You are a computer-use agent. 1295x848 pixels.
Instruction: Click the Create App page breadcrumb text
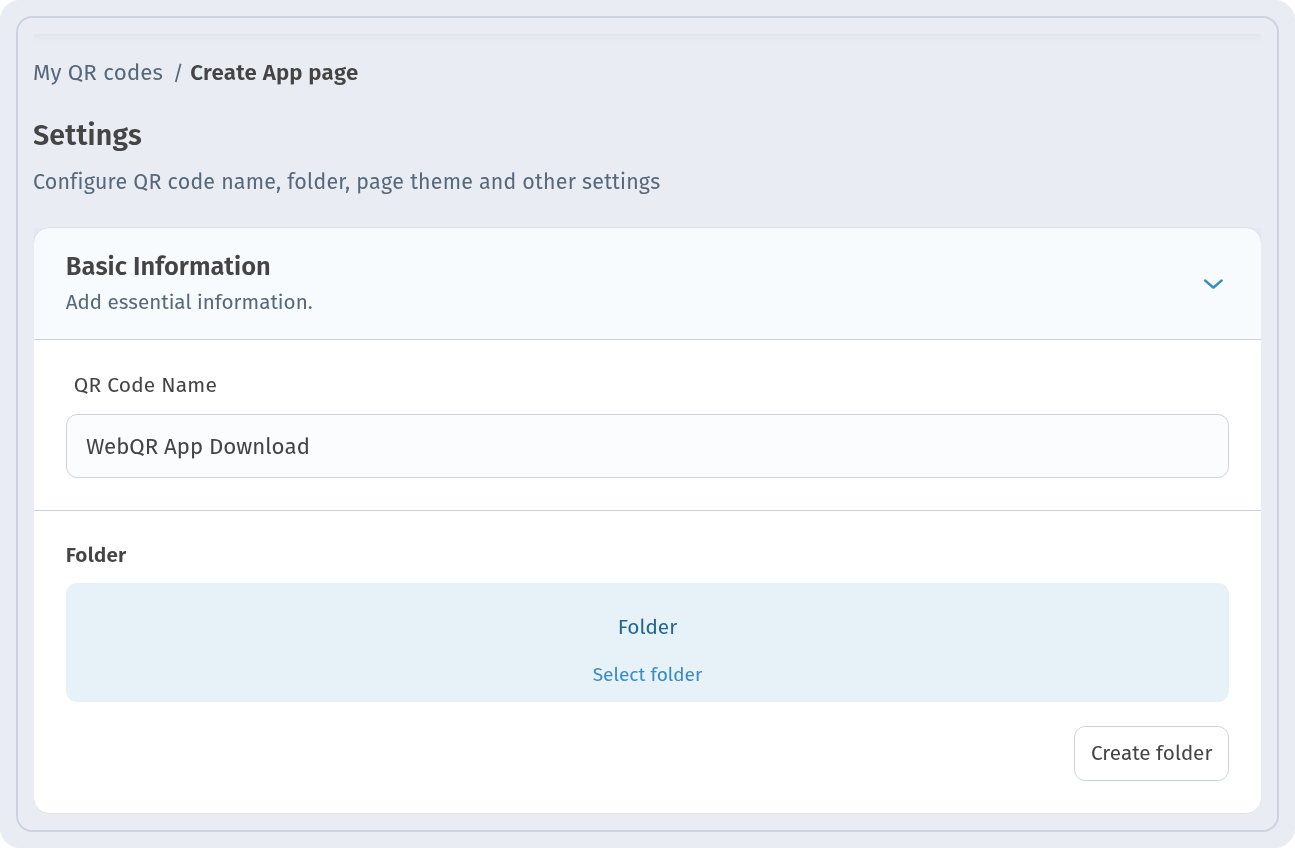pos(274,73)
